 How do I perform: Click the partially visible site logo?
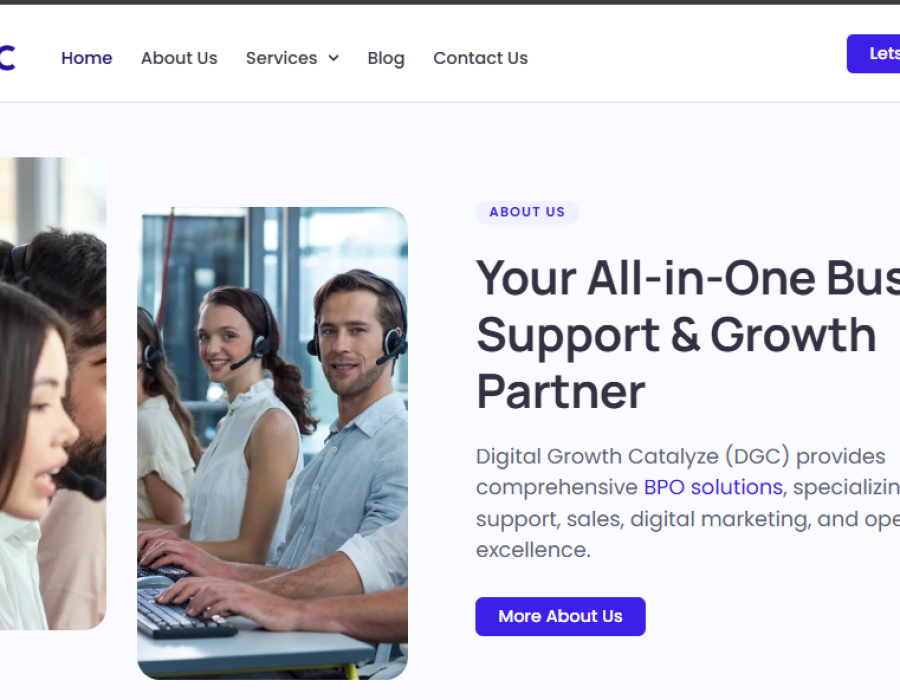click(x=7, y=57)
